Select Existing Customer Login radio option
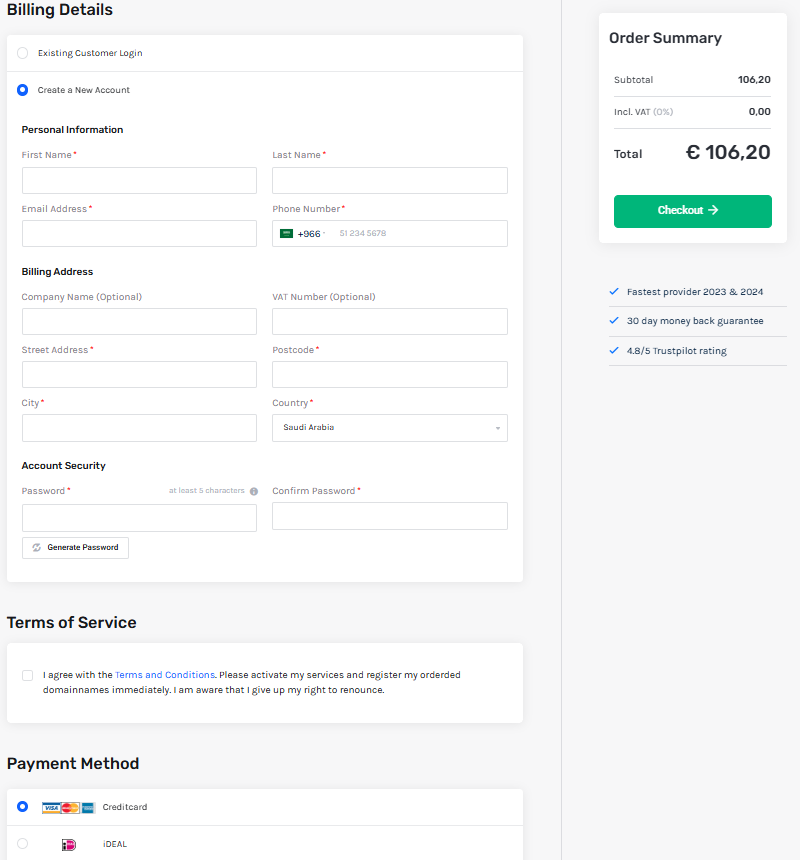 22,53
